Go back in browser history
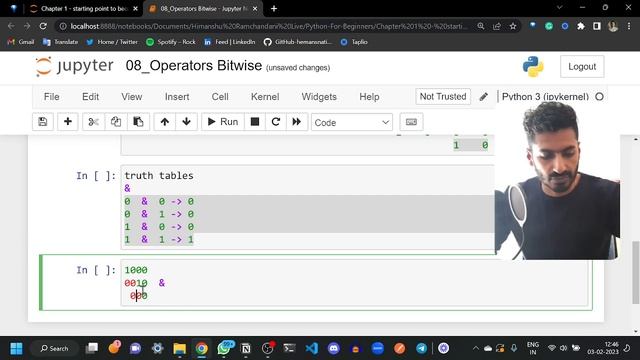Screen dimensions: 640x360 (11, 26)
